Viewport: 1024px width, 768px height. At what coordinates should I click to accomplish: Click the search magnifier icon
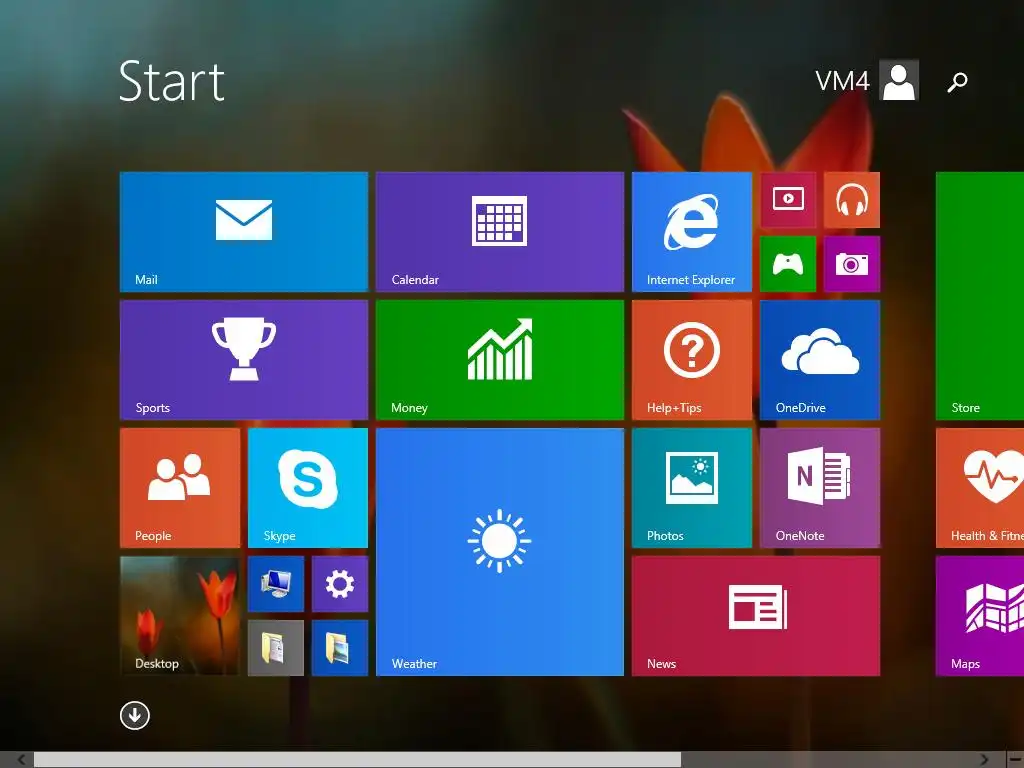pyautogui.click(x=957, y=82)
